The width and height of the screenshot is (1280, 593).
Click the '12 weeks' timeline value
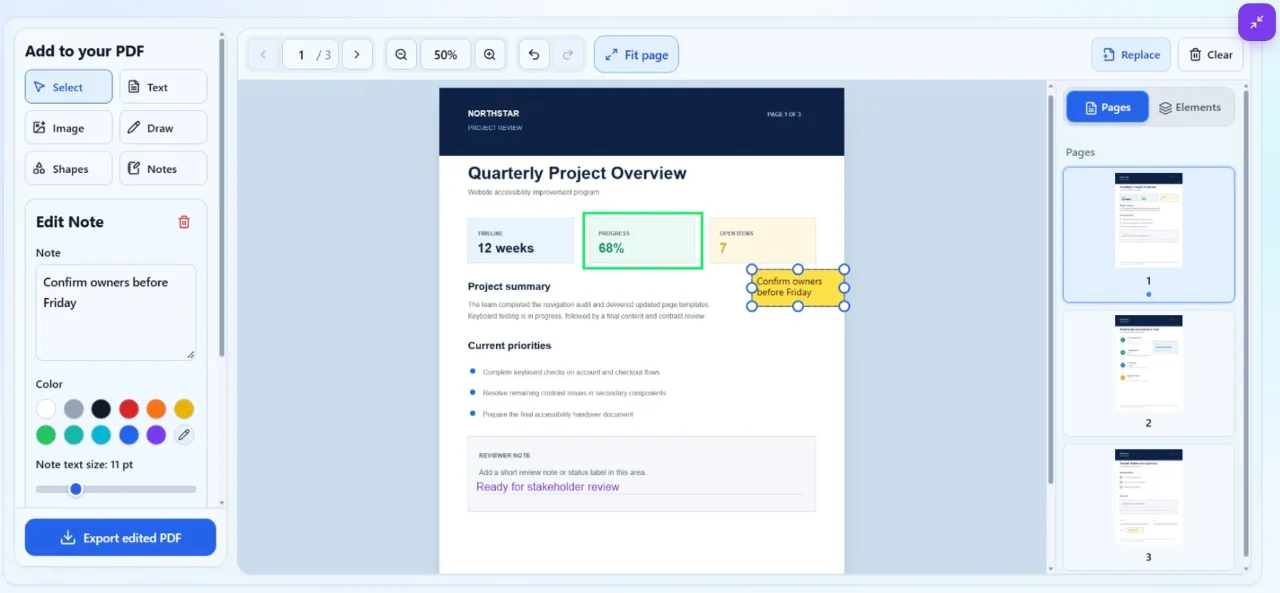click(x=505, y=248)
